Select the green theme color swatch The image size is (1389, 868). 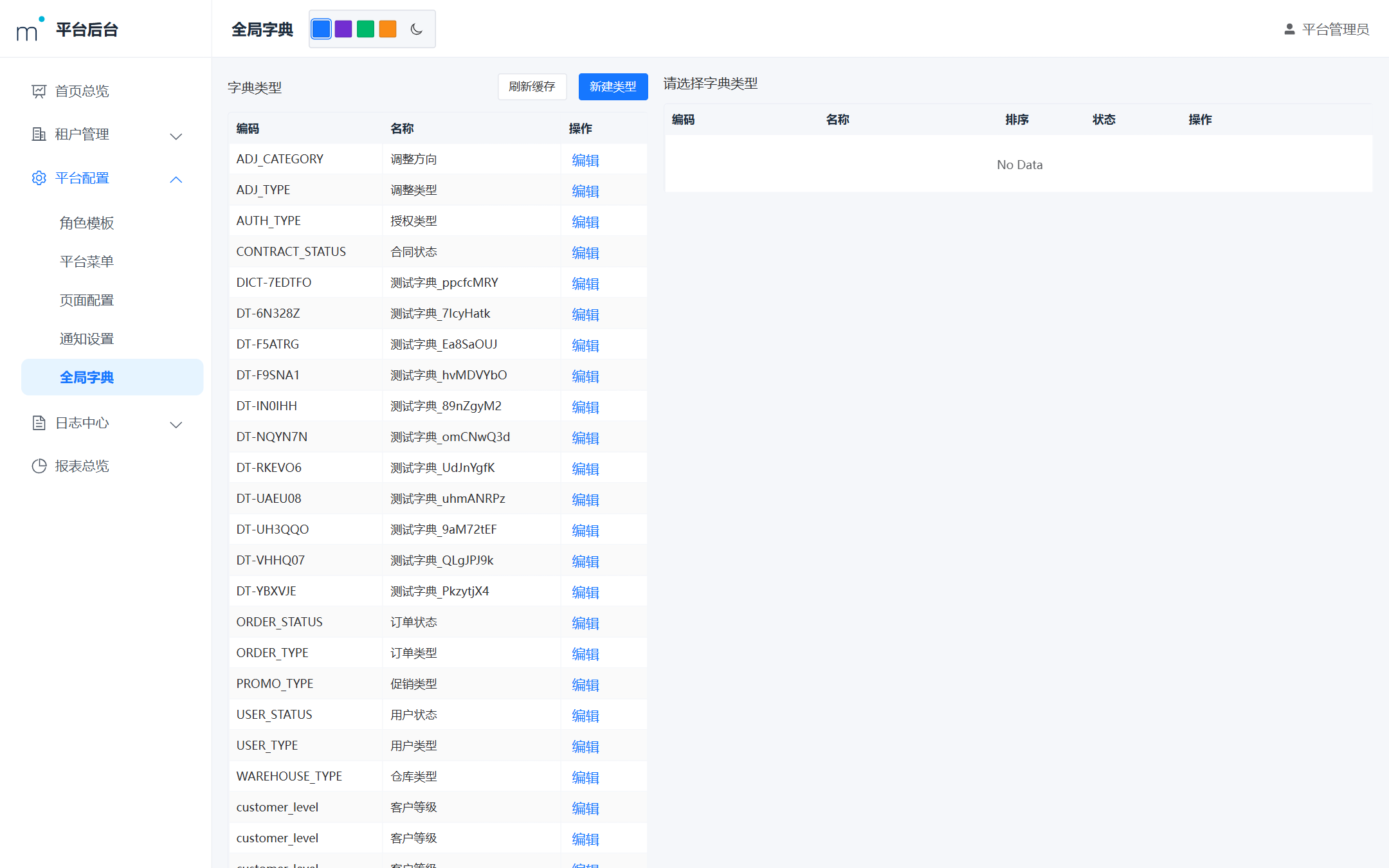tap(365, 29)
